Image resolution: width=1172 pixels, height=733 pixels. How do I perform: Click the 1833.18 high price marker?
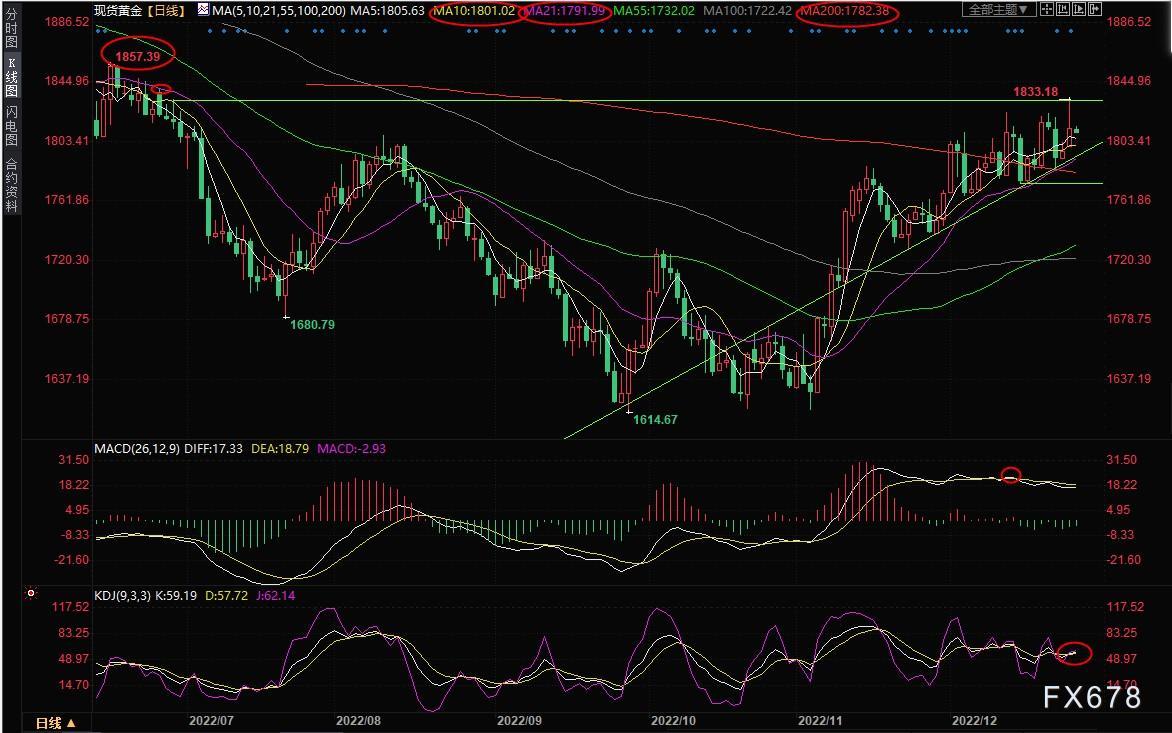[1036, 92]
